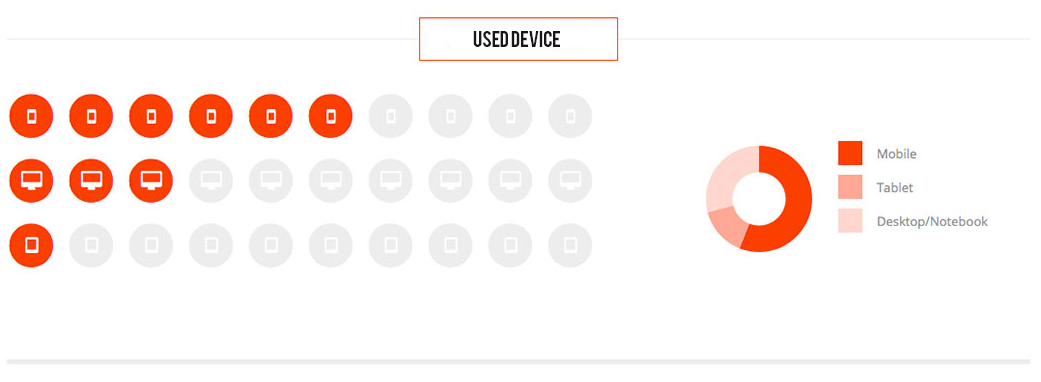Click the Tablet legend label

click(x=895, y=188)
